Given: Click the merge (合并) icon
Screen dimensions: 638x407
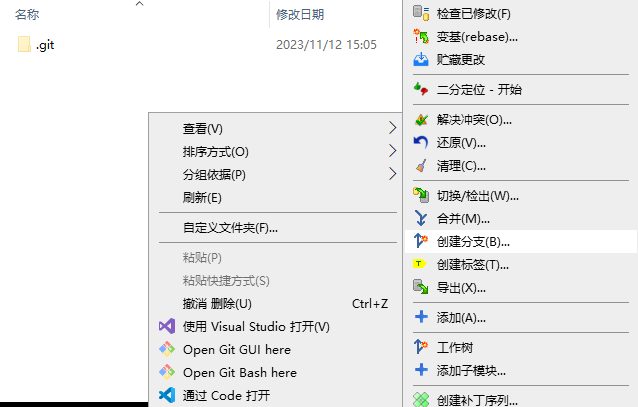Looking at the screenshot, I should coord(421,218).
